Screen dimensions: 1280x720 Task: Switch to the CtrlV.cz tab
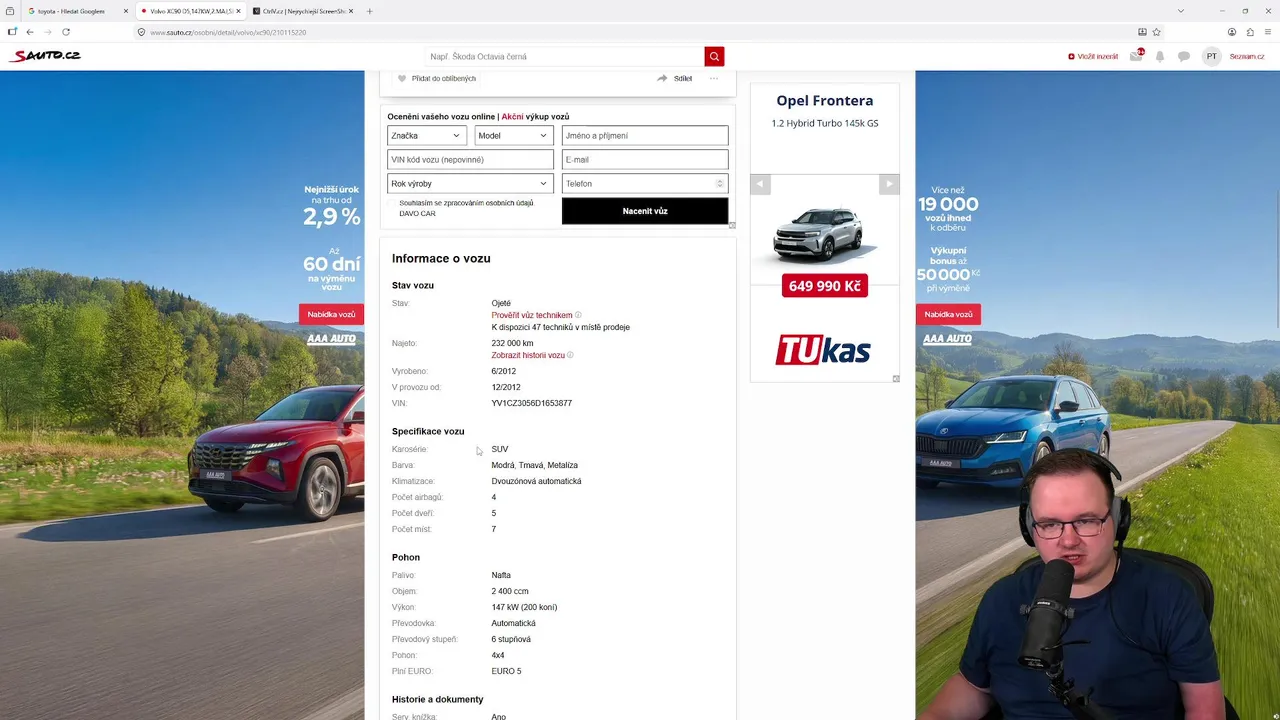pos(303,11)
